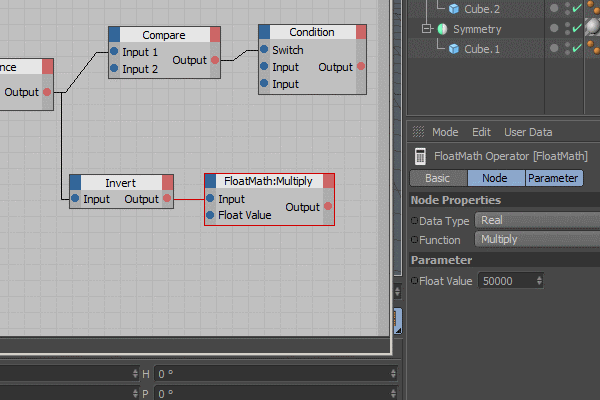Click the Symmetry phong tag sphere
600x400 pixels.
[593, 26]
